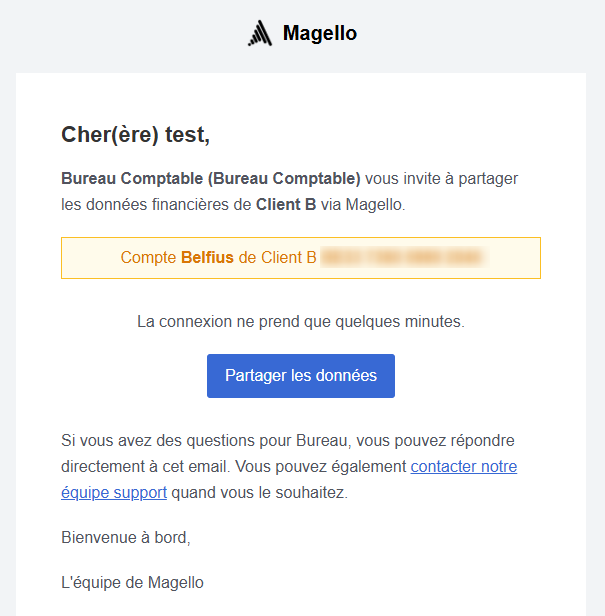Open the "contacter notre équipe support" link
605x616 pixels.
click(x=463, y=467)
